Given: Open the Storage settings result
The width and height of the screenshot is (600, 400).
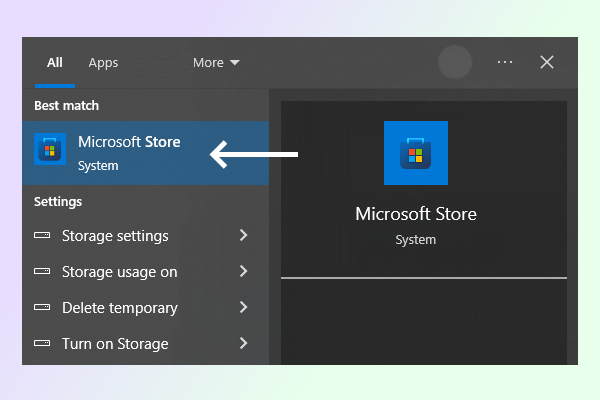Looking at the screenshot, I should (115, 236).
